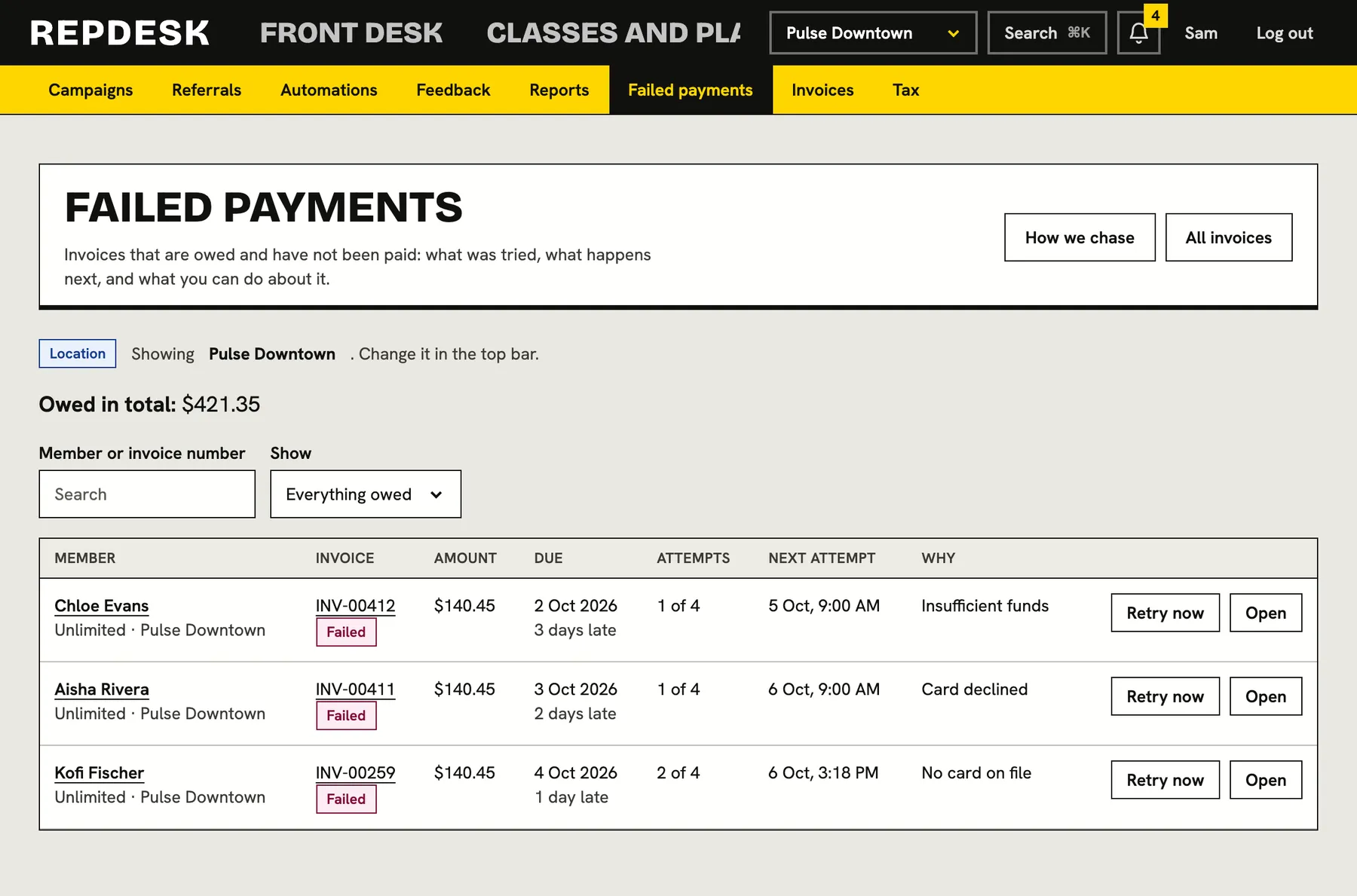This screenshot has height=896, width=1357.
Task: Click the 2 of 4 attempts cell
Action: click(678, 773)
